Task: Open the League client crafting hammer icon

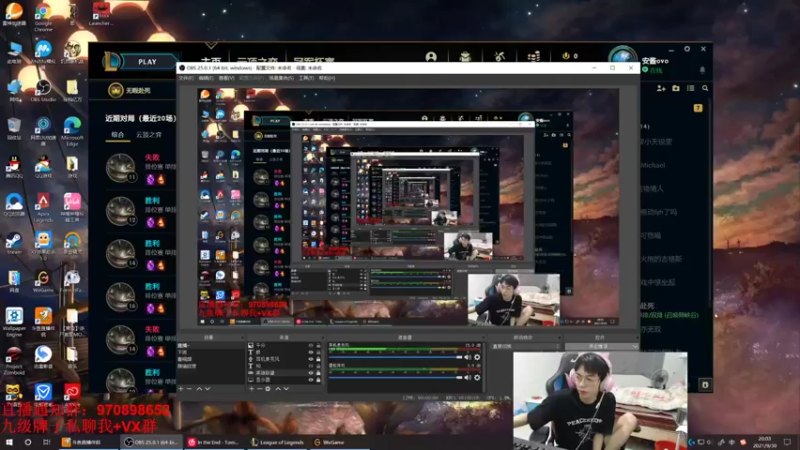Action: 499,57
